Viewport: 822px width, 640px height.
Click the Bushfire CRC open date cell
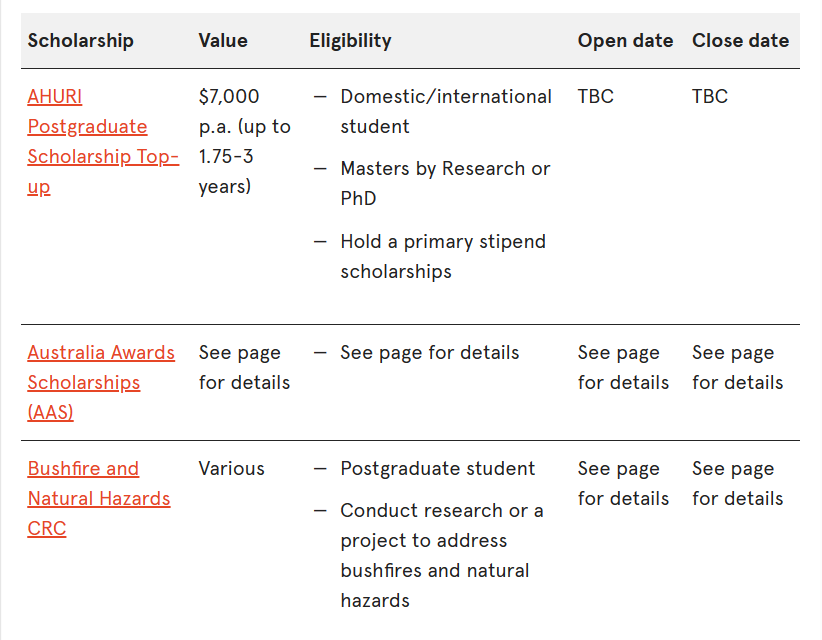click(x=623, y=483)
